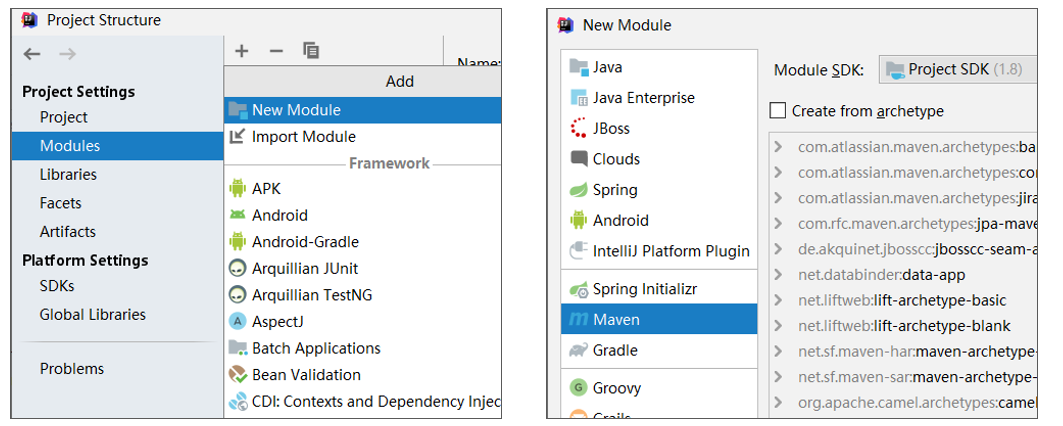Pick the Groovy module type
This screenshot has height=426, width=1063.
pyautogui.click(x=616, y=388)
